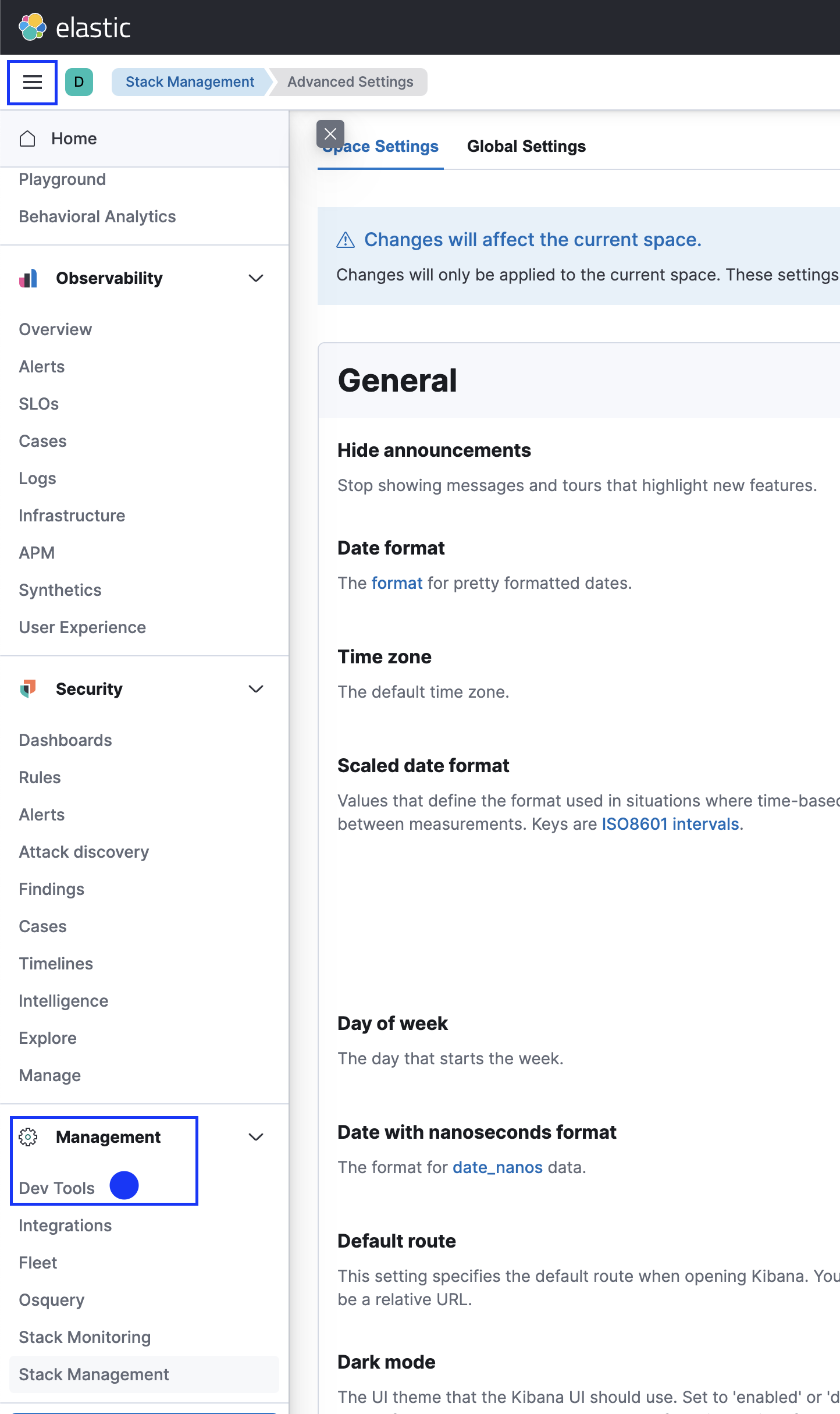Screen dimensions: 840x1414
Task: Switch to the Global Settings tab
Action: pyautogui.click(x=526, y=147)
